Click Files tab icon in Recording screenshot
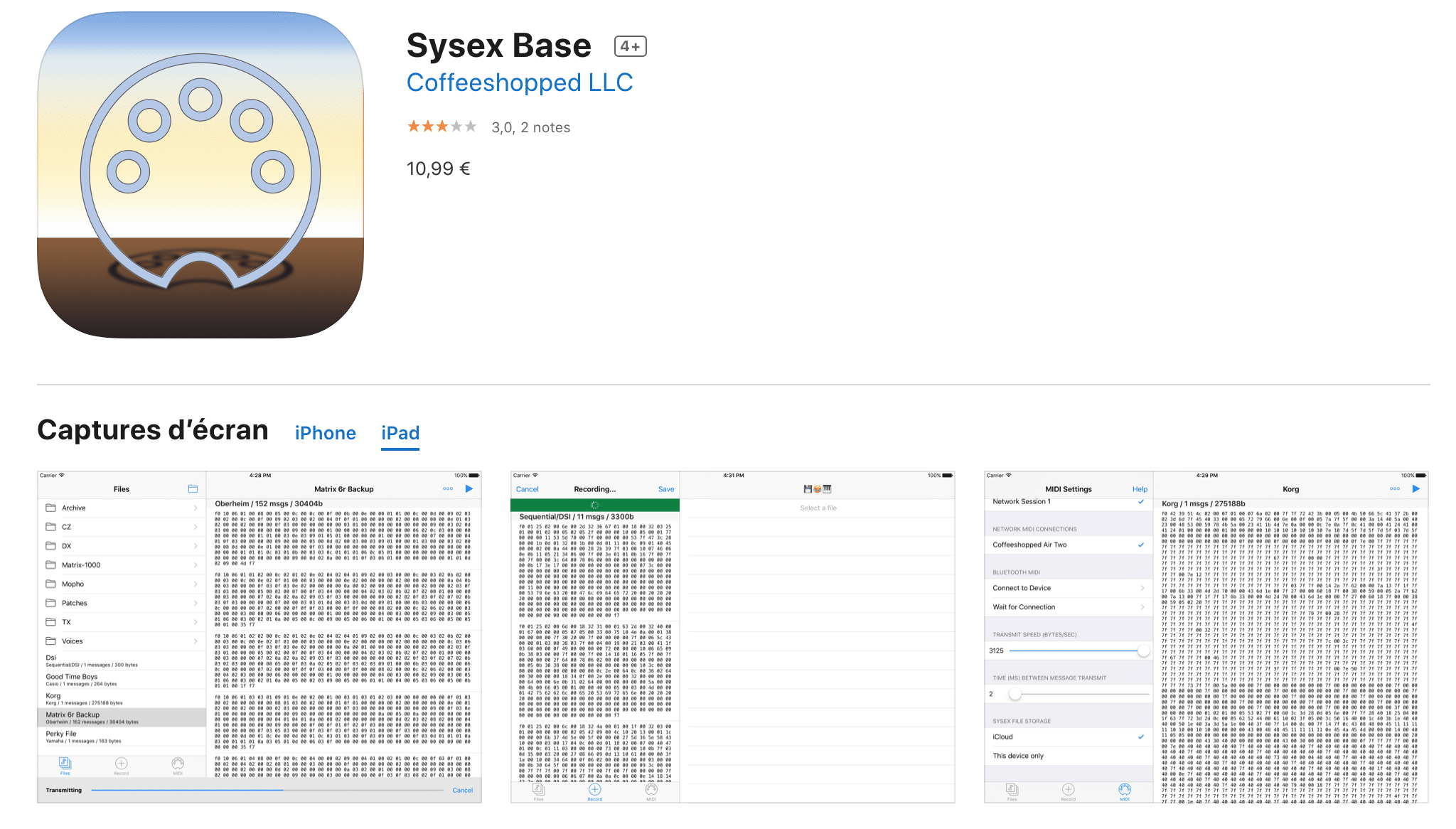Image resolution: width=1456 pixels, height=829 pixels. tap(539, 791)
